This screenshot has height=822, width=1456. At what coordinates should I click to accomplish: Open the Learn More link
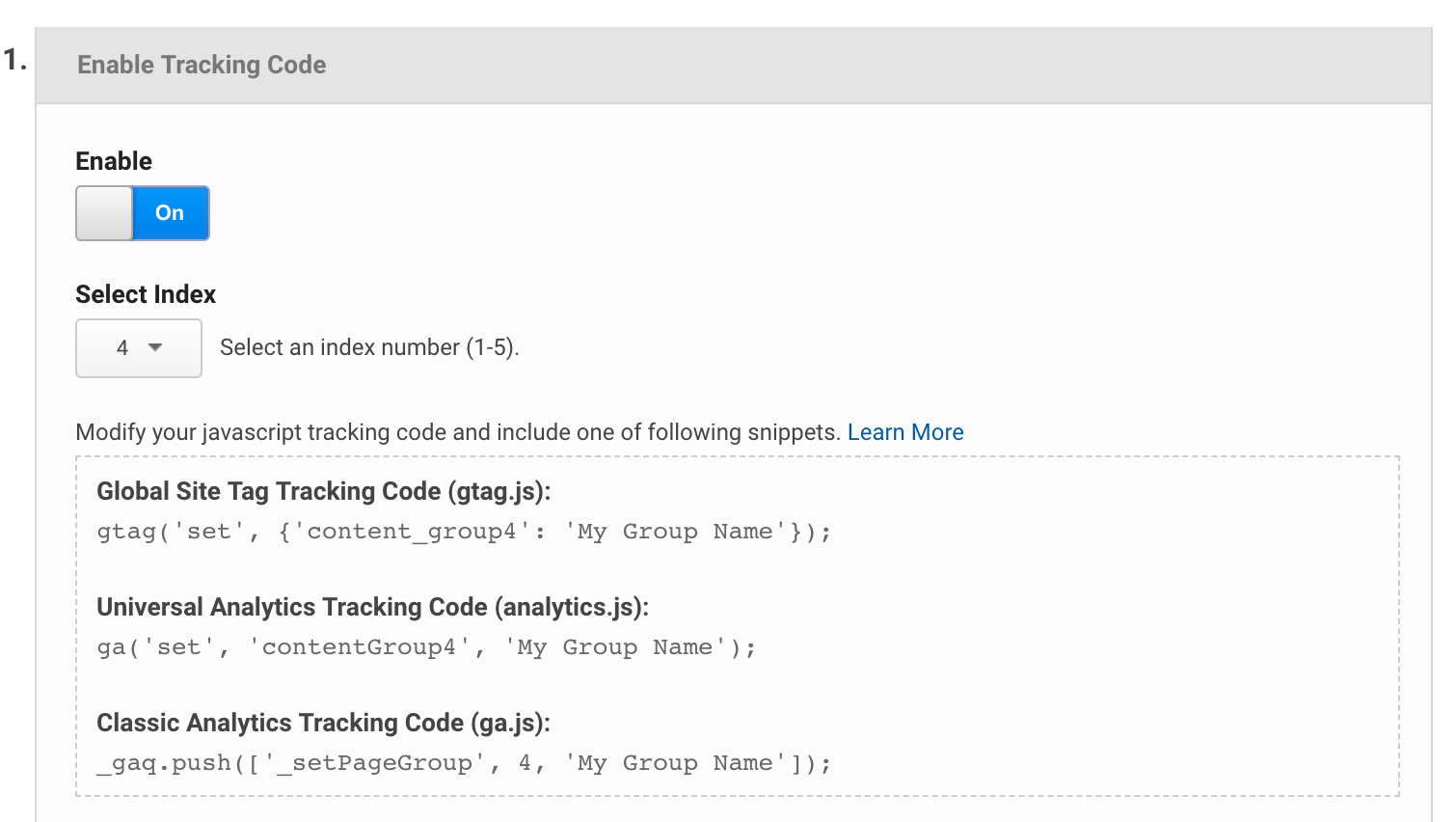click(x=905, y=432)
